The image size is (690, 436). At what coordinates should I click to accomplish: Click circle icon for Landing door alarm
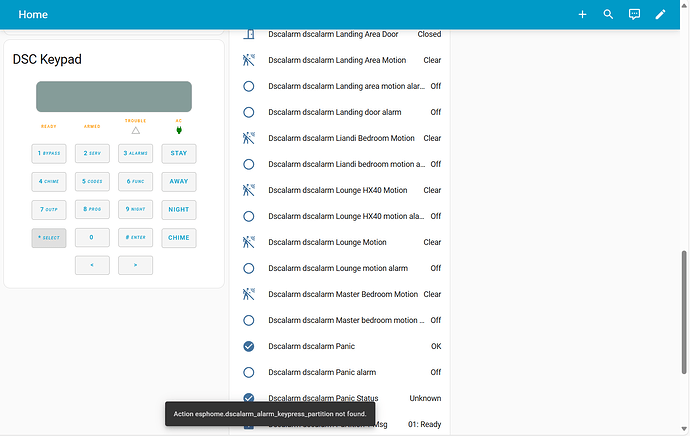point(249,112)
